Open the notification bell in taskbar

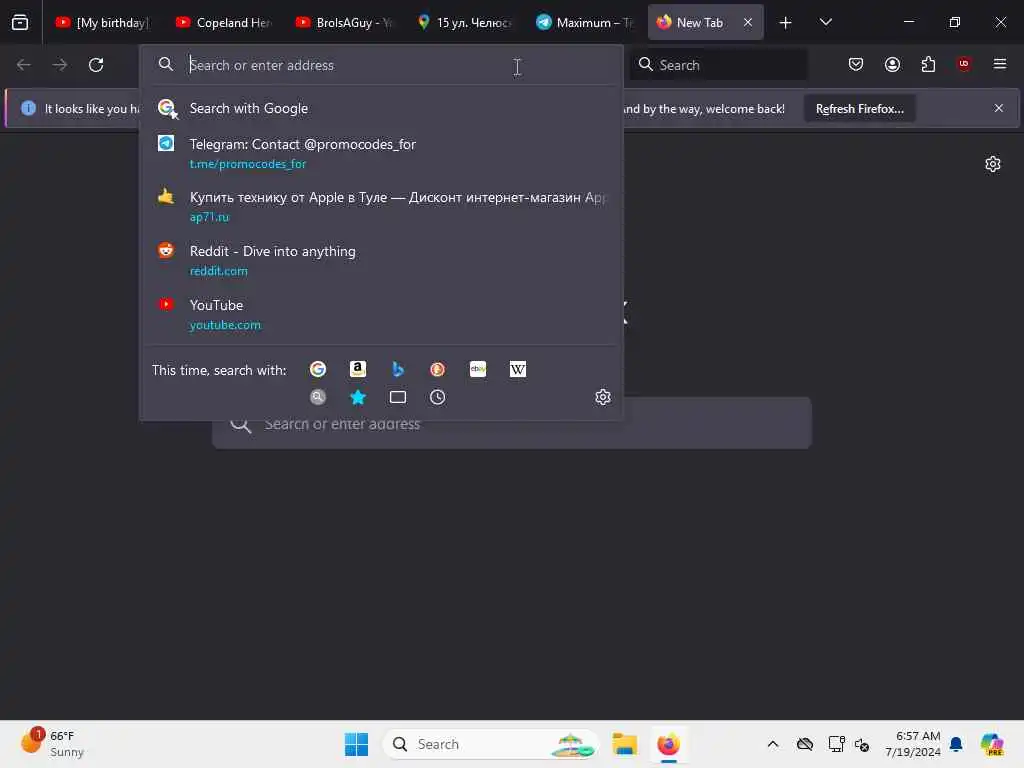(956, 744)
